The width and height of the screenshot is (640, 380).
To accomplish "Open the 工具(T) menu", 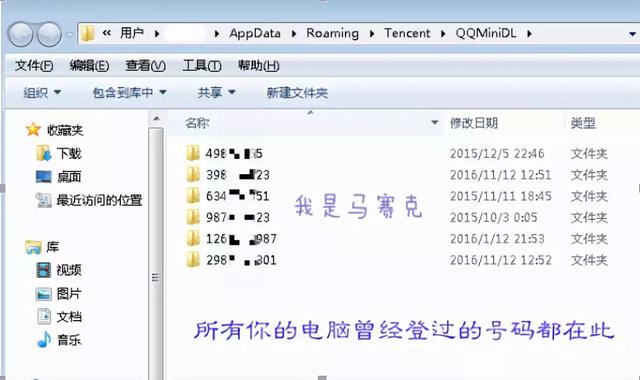I will pos(202,66).
